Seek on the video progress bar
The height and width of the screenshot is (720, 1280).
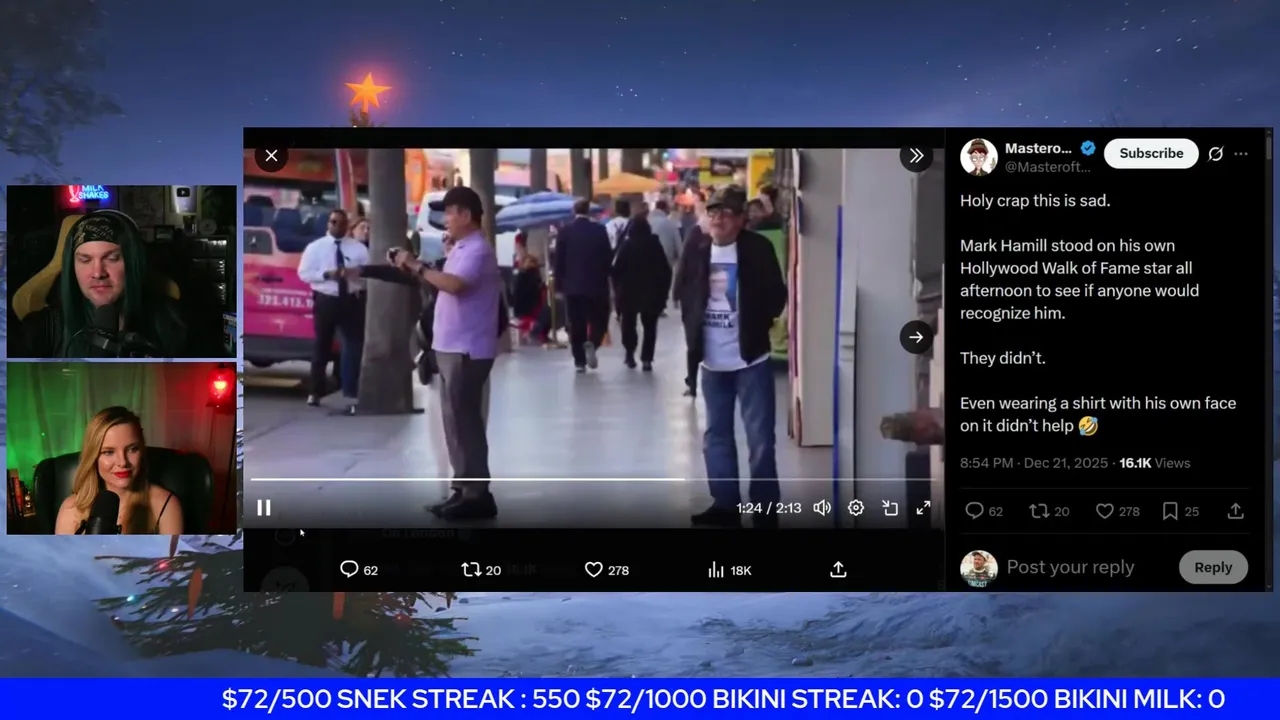click(593, 479)
